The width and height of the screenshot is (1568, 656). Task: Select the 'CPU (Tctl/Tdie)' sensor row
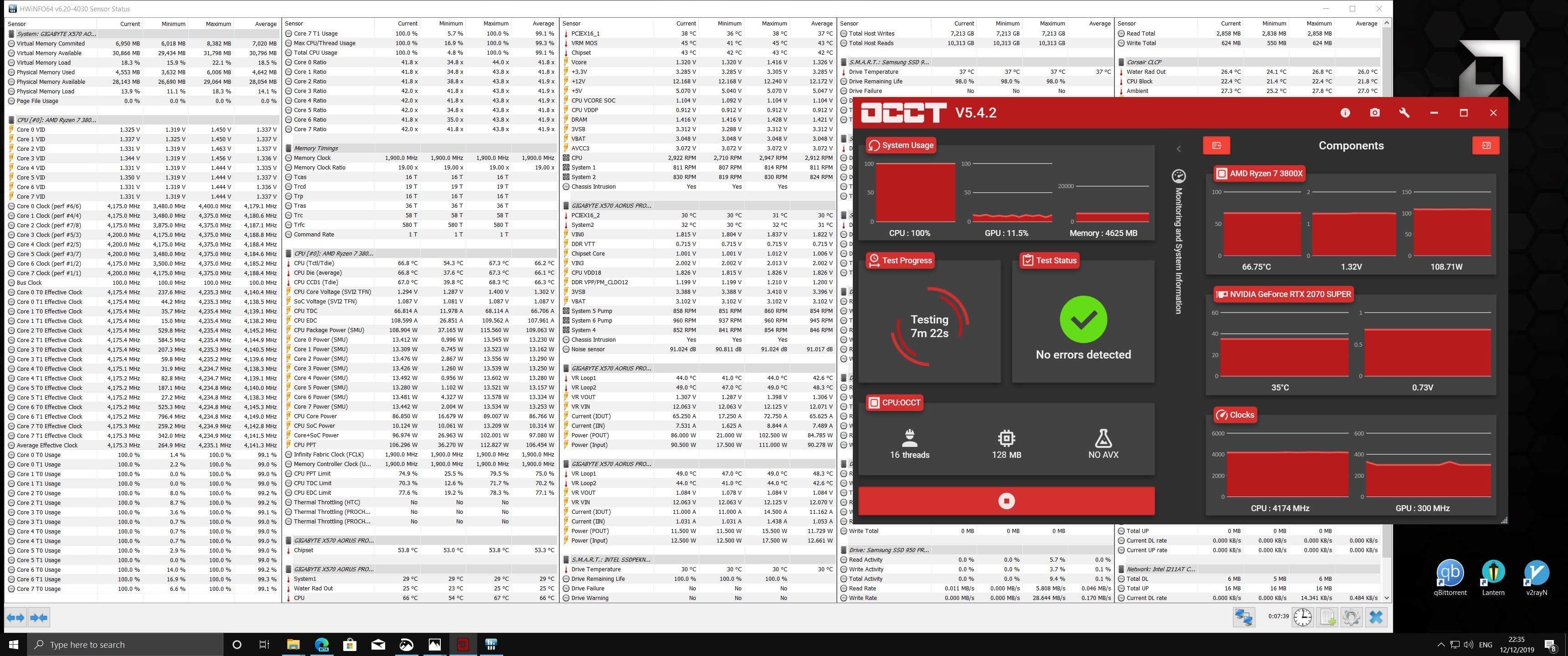pos(314,263)
